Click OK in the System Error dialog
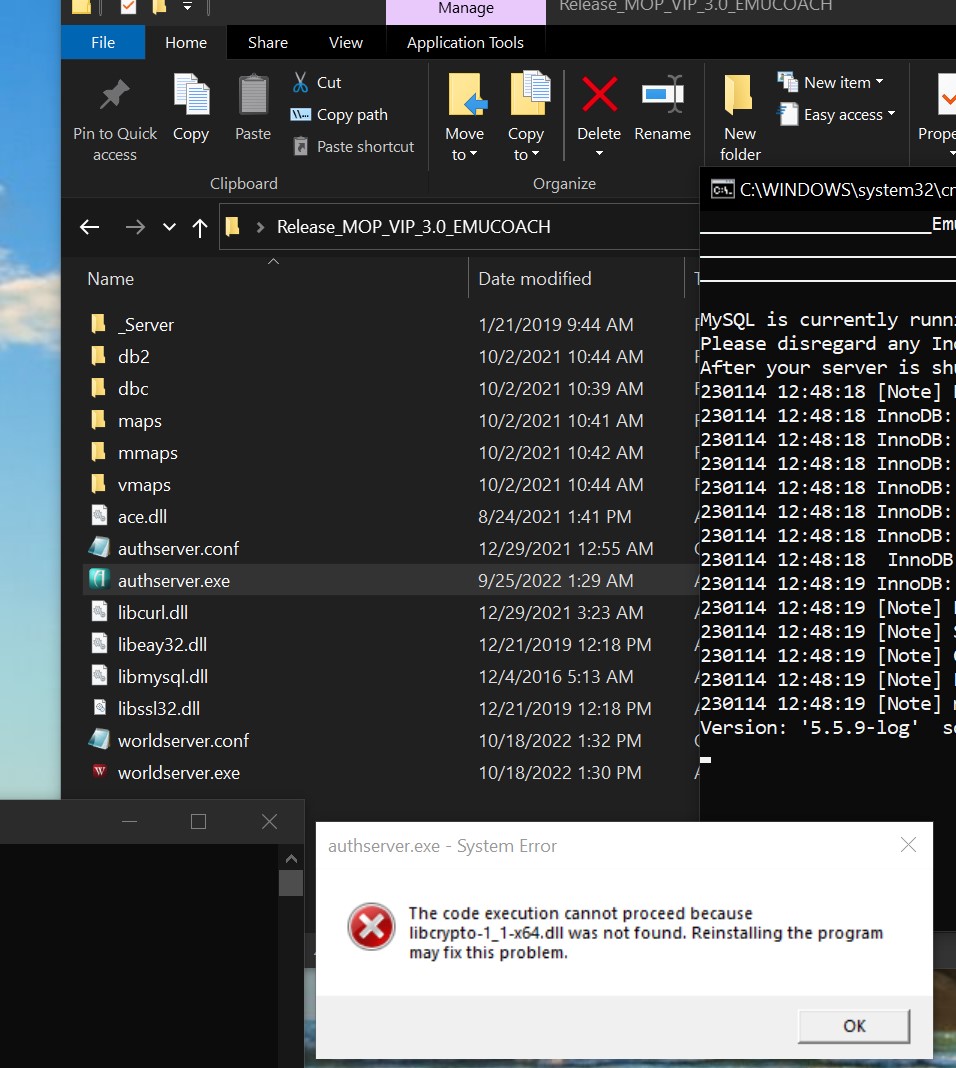This screenshot has width=956, height=1068. (854, 1026)
